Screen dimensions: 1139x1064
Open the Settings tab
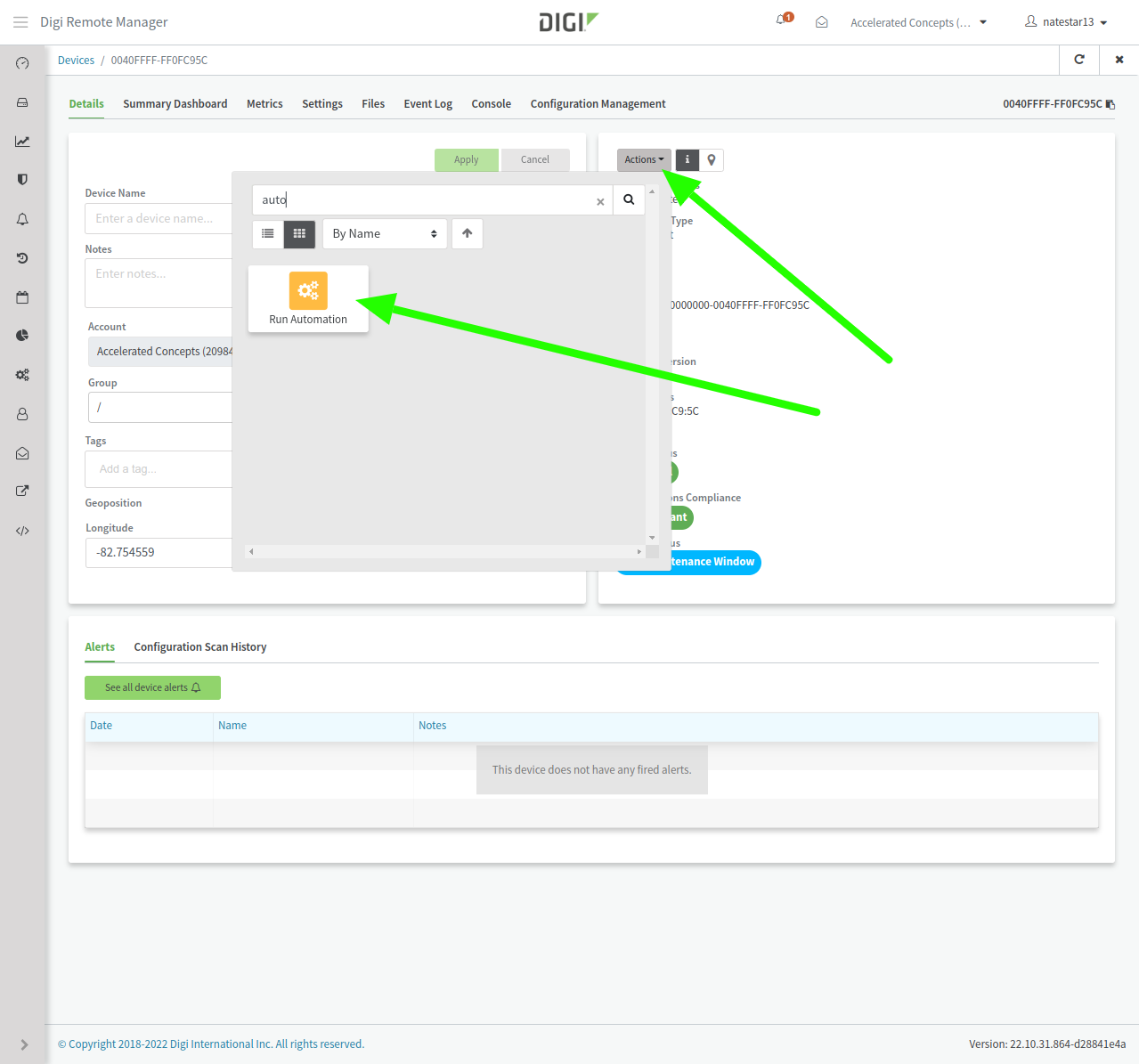(x=322, y=104)
